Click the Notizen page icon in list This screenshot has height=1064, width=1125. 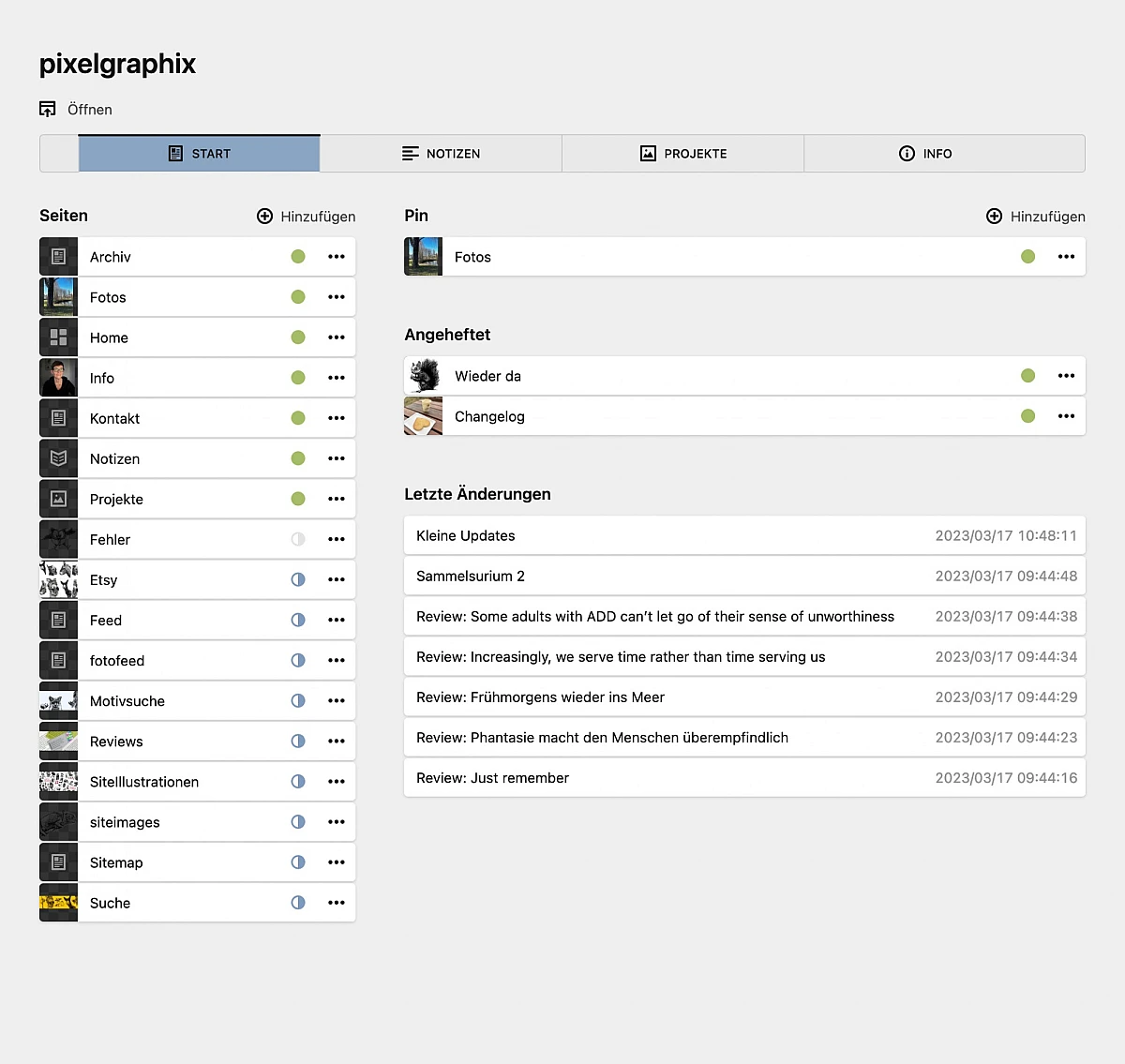pos(58,458)
